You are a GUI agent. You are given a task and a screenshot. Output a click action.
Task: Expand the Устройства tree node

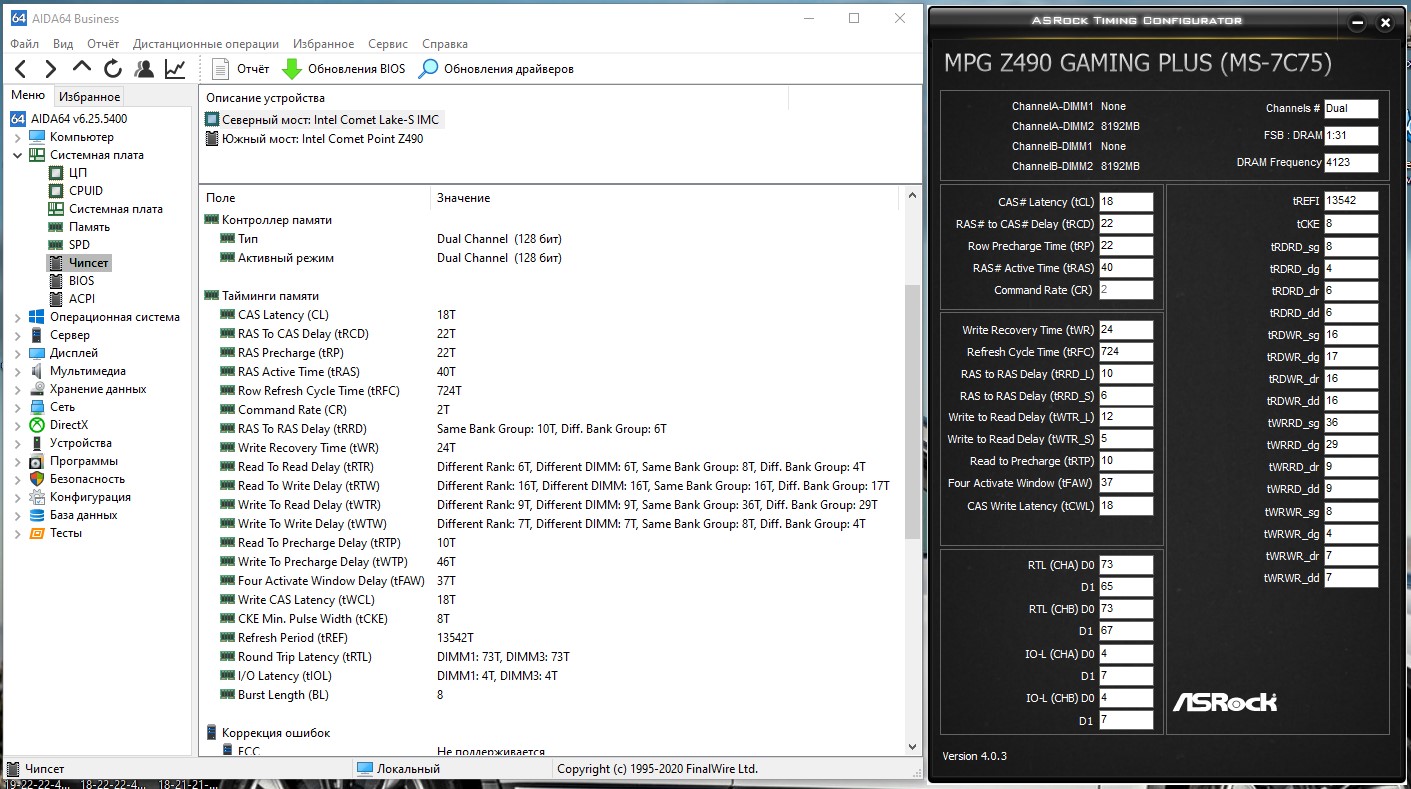coord(17,443)
